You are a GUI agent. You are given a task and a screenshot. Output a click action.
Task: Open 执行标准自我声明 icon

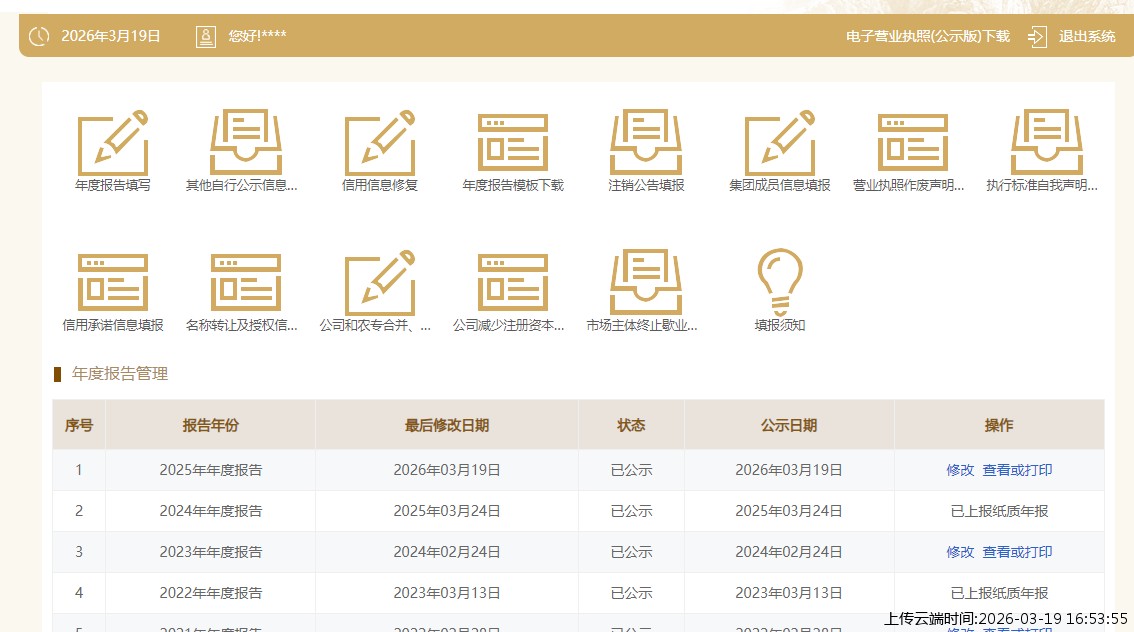click(x=1046, y=143)
